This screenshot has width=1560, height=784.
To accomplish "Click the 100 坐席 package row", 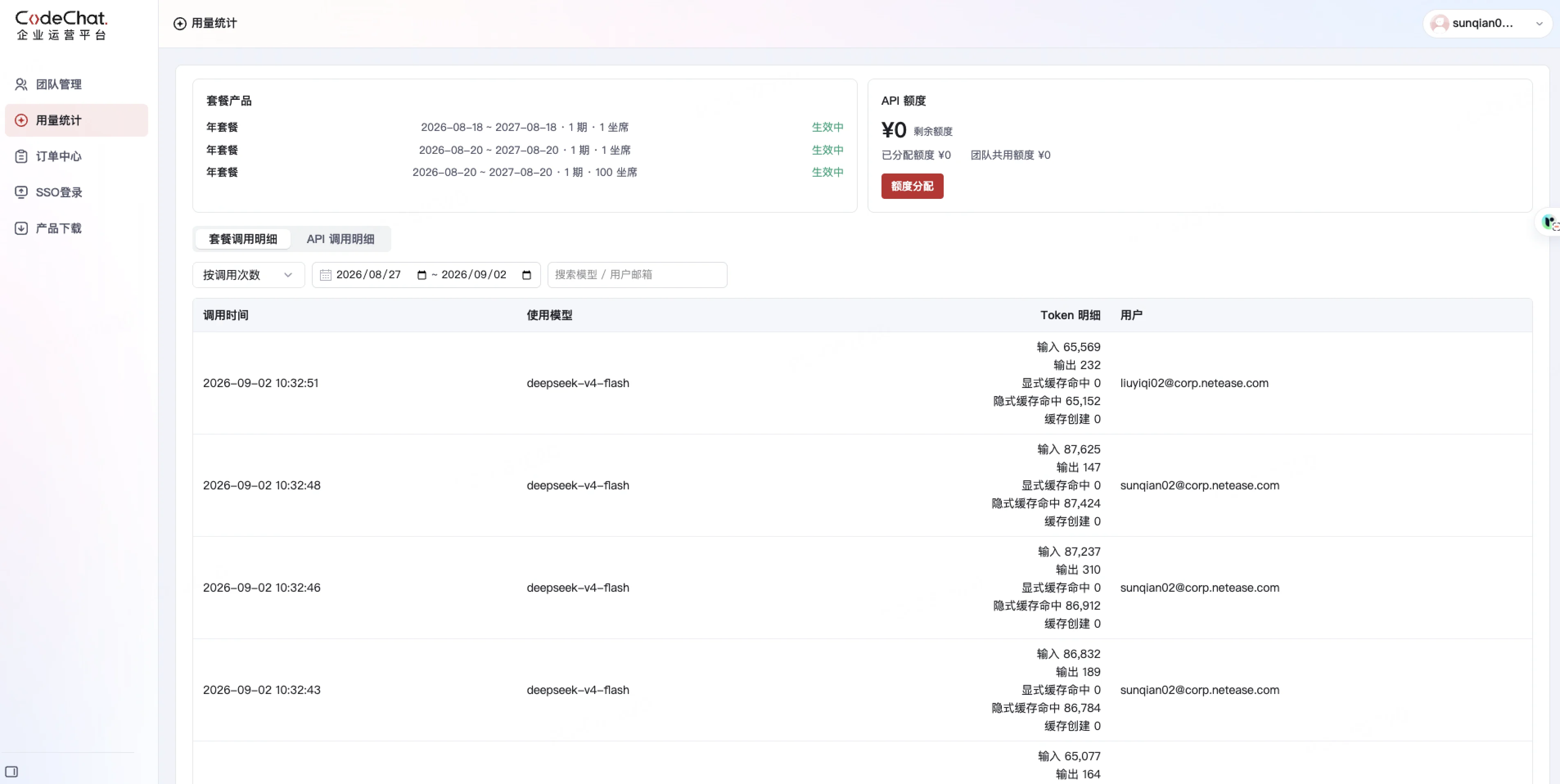I will click(x=525, y=173).
